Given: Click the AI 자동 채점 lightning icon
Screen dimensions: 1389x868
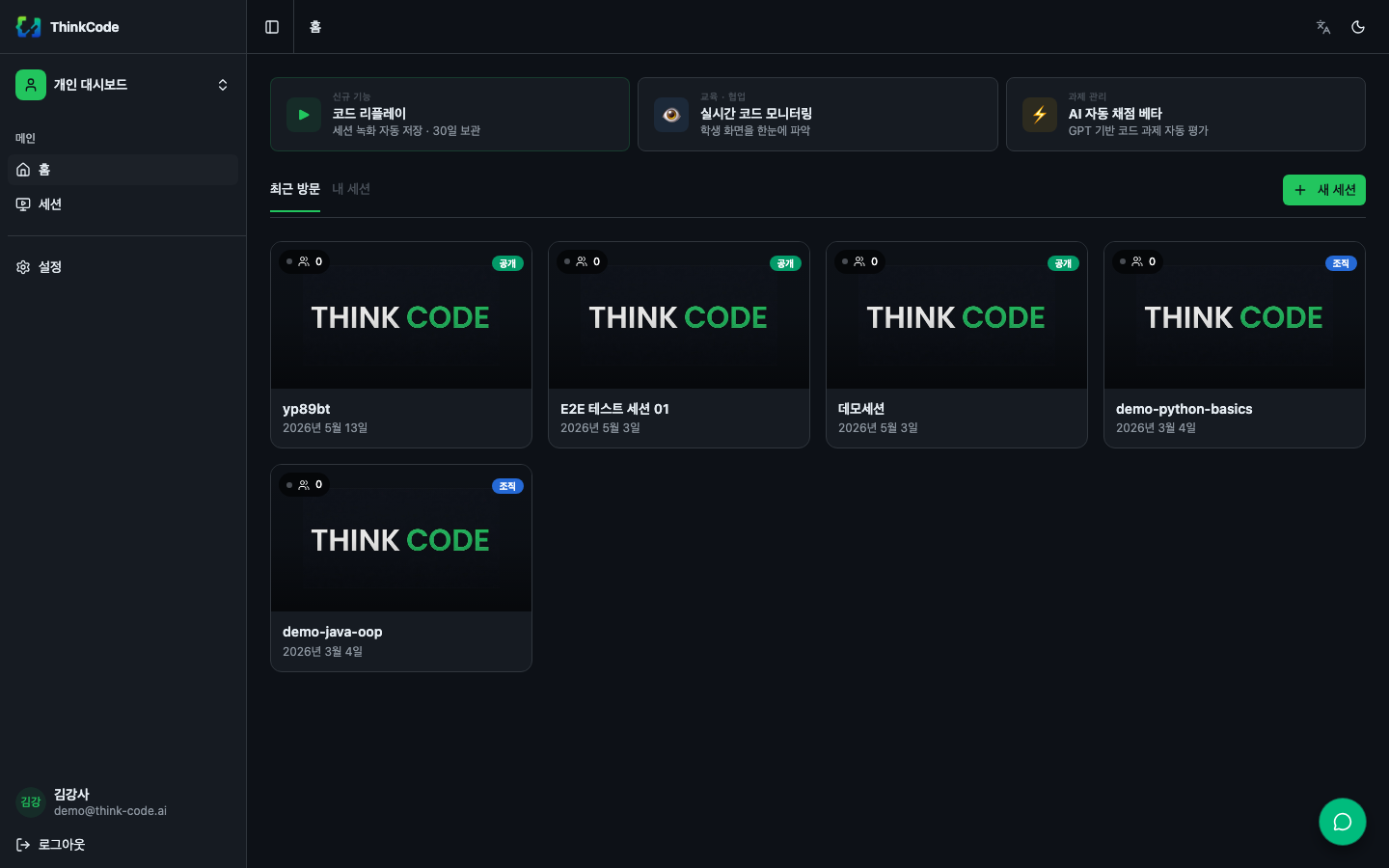Looking at the screenshot, I should click(1040, 115).
